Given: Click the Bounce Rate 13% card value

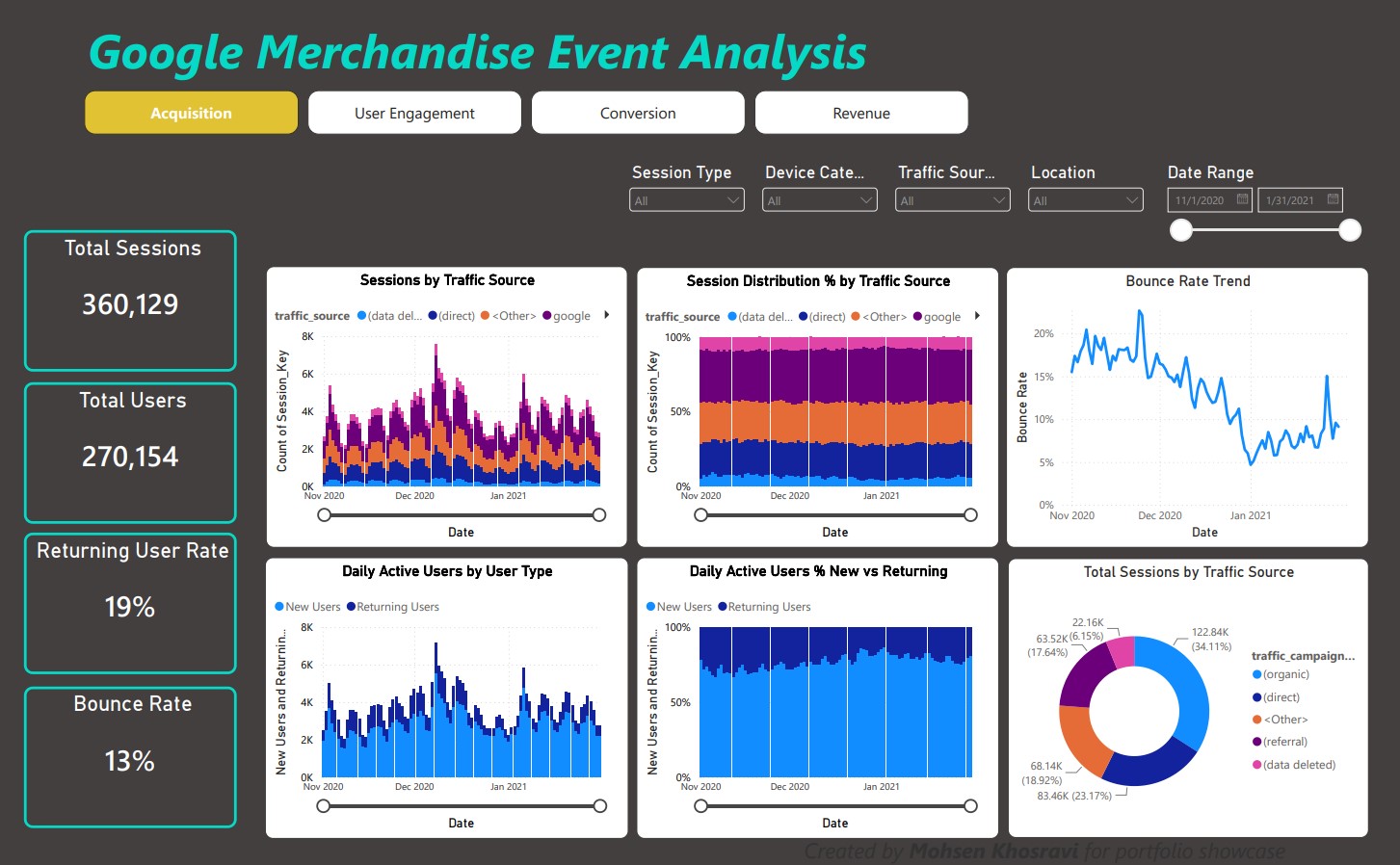Looking at the screenshot, I should click(130, 761).
